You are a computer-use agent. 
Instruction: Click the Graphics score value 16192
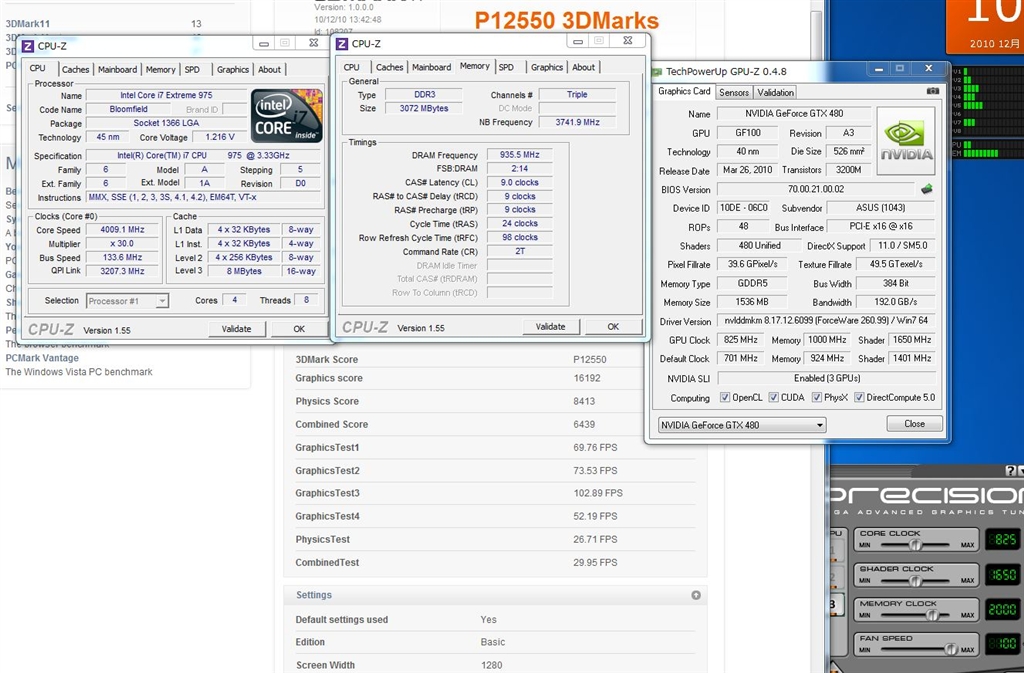[587, 378]
